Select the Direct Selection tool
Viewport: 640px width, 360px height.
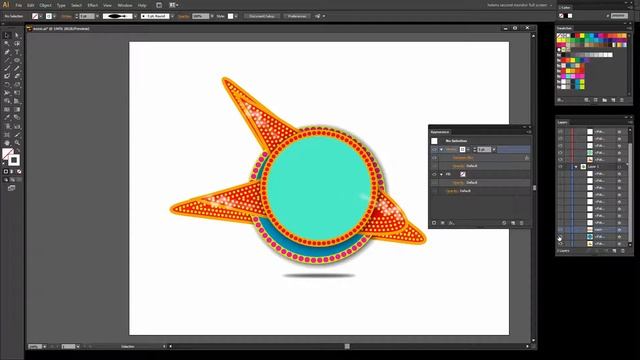point(17,36)
